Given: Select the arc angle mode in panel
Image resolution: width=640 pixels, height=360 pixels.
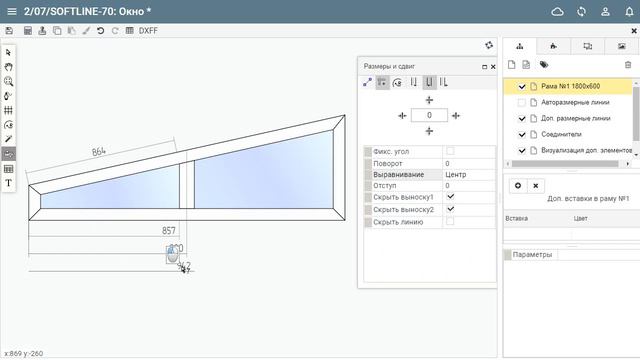Looking at the screenshot, I should [x=397, y=82].
